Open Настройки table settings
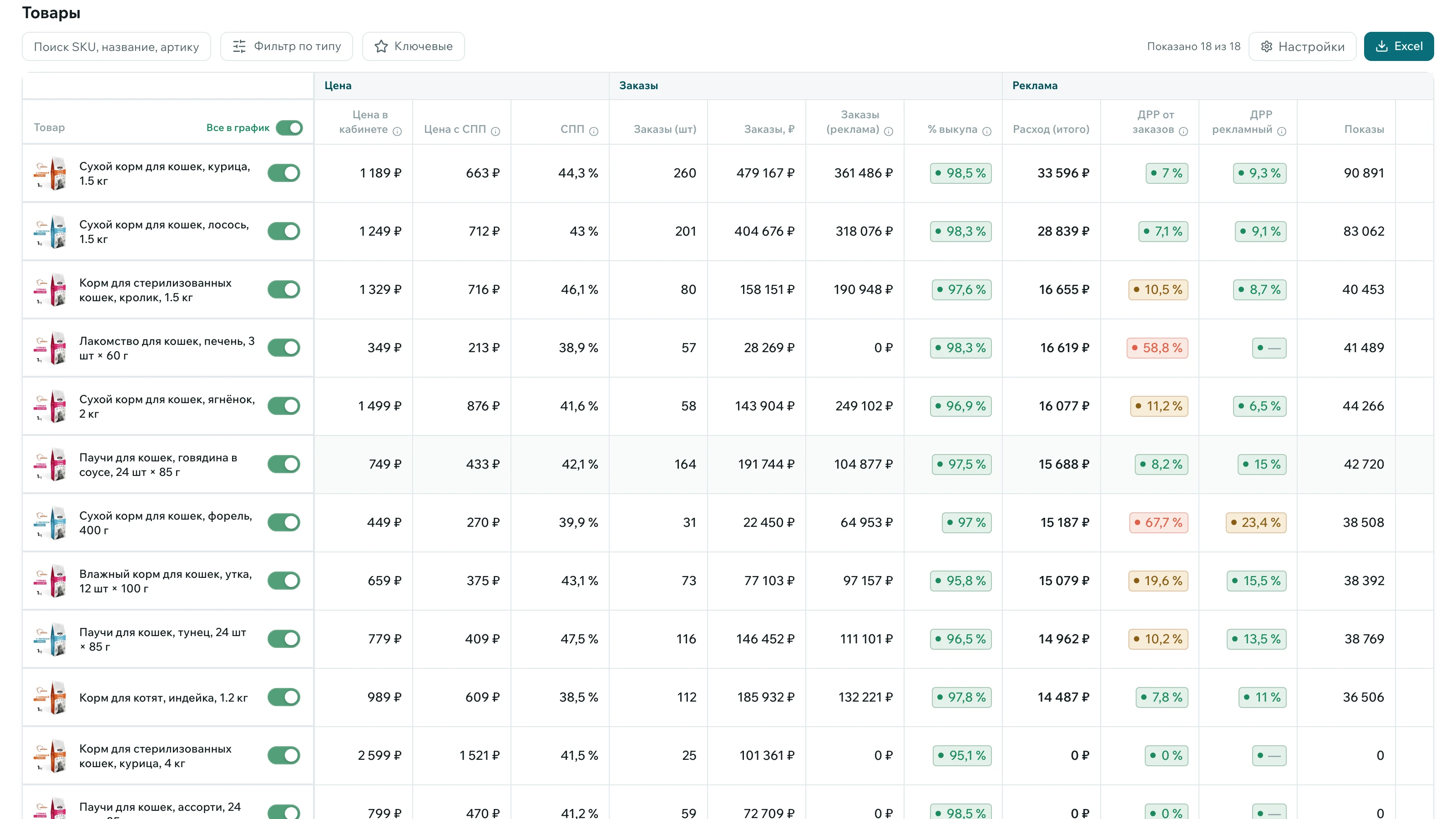The height and width of the screenshot is (819, 1456). [1302, 46]
